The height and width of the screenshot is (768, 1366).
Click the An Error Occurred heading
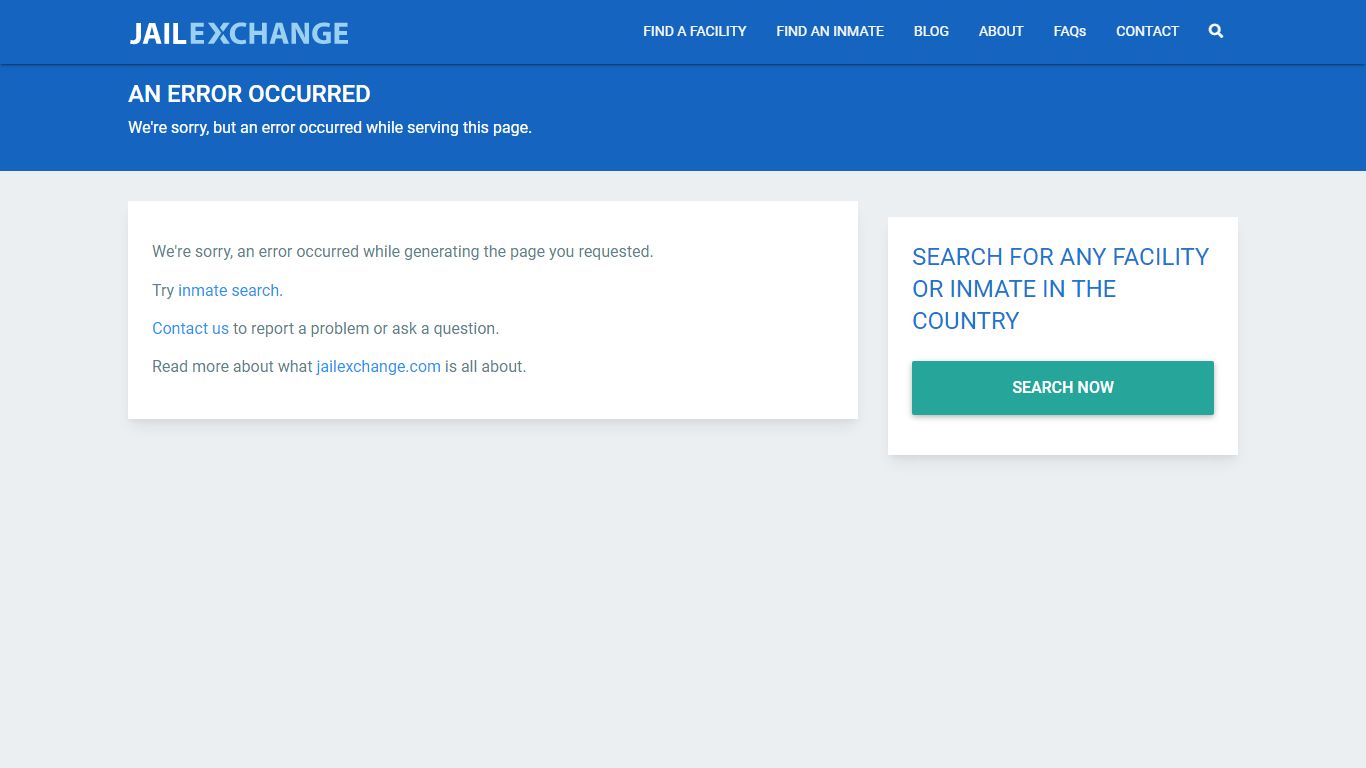tap(249, 94)
